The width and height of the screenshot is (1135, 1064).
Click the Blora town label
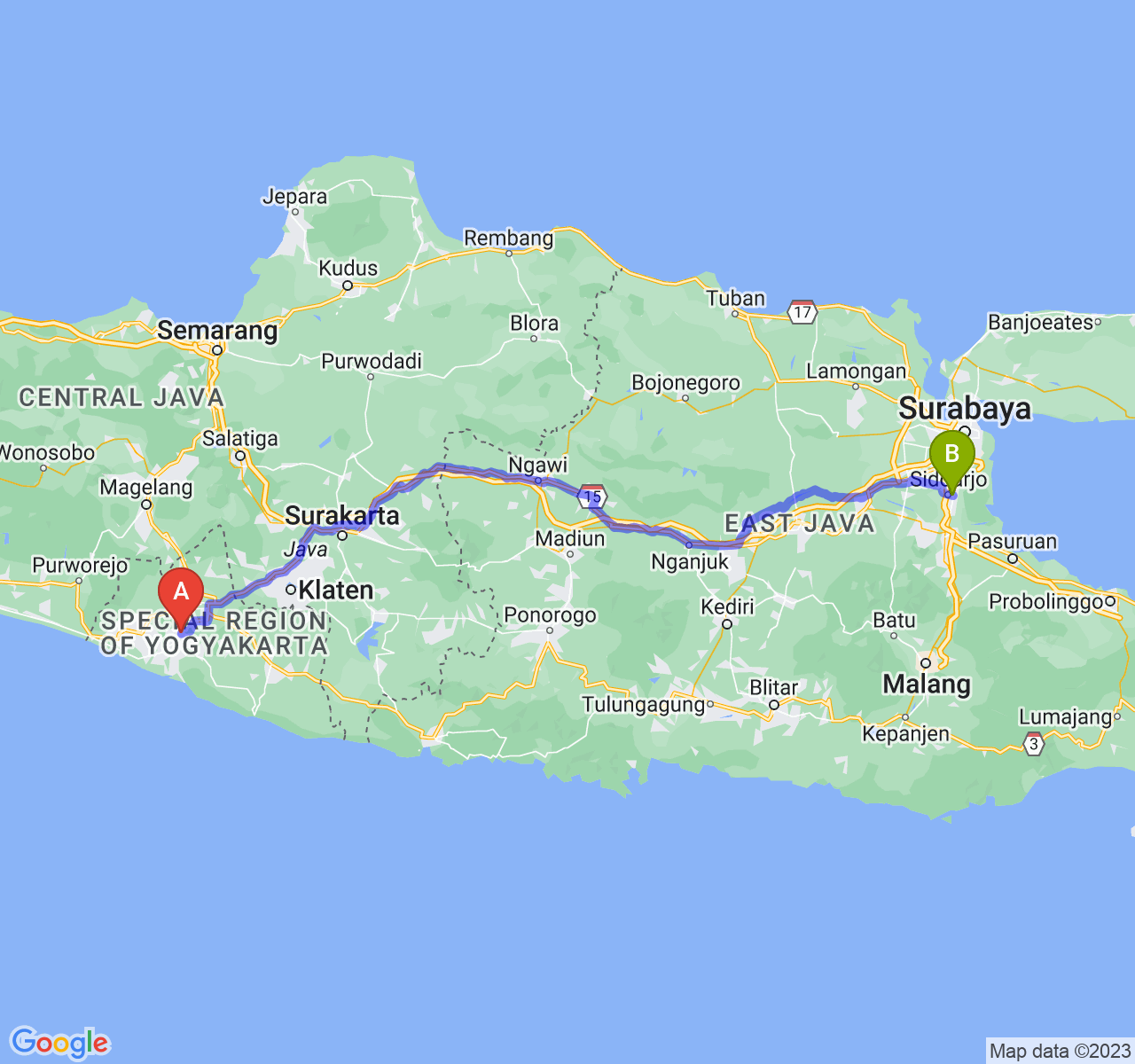click(534, 324)
